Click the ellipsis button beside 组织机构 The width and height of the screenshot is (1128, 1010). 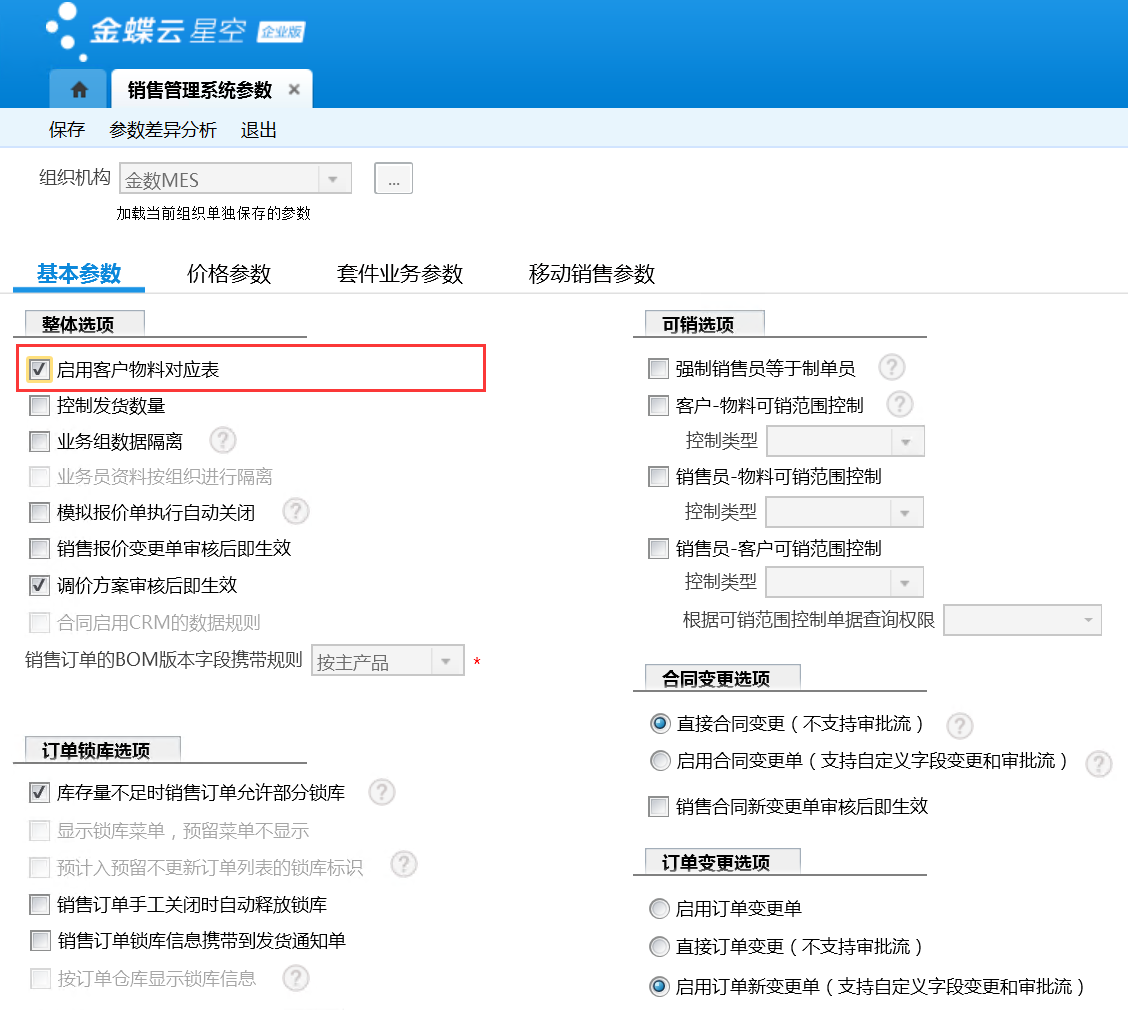(x=393, y=180)
